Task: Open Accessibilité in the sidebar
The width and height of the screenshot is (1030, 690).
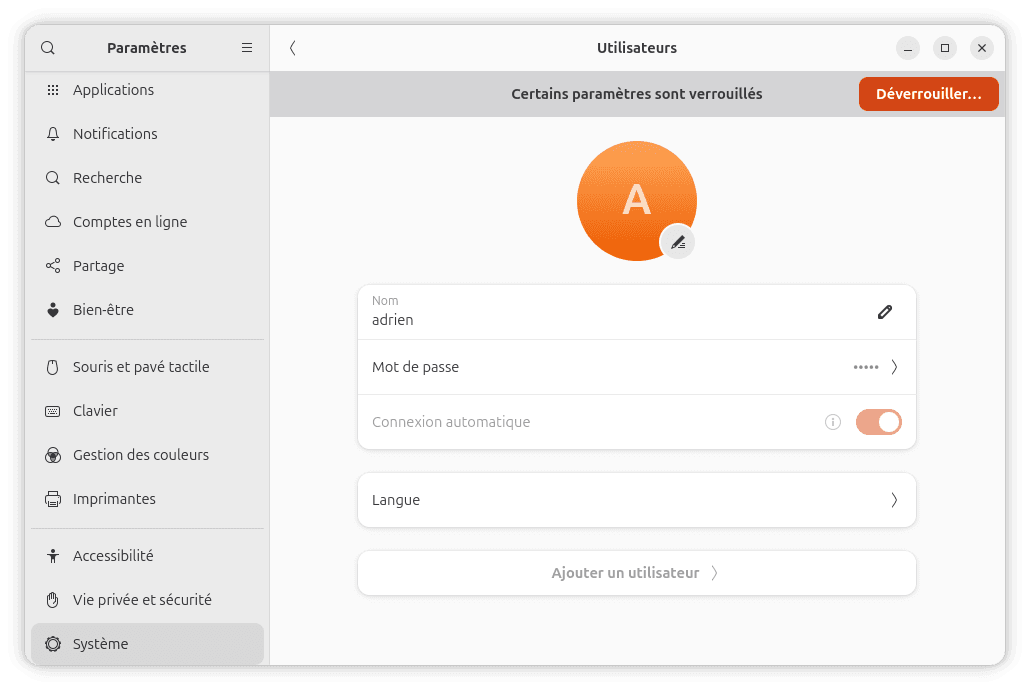Action: coord(147,556)
